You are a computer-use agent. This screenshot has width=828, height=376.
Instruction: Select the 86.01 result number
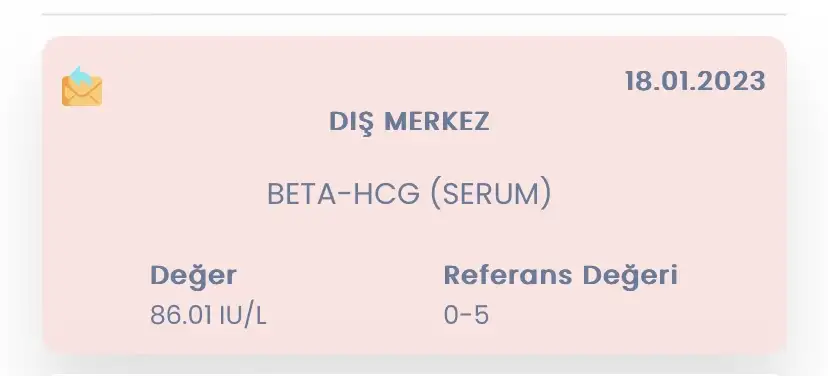pyautogui.click(x=182, y=315)
